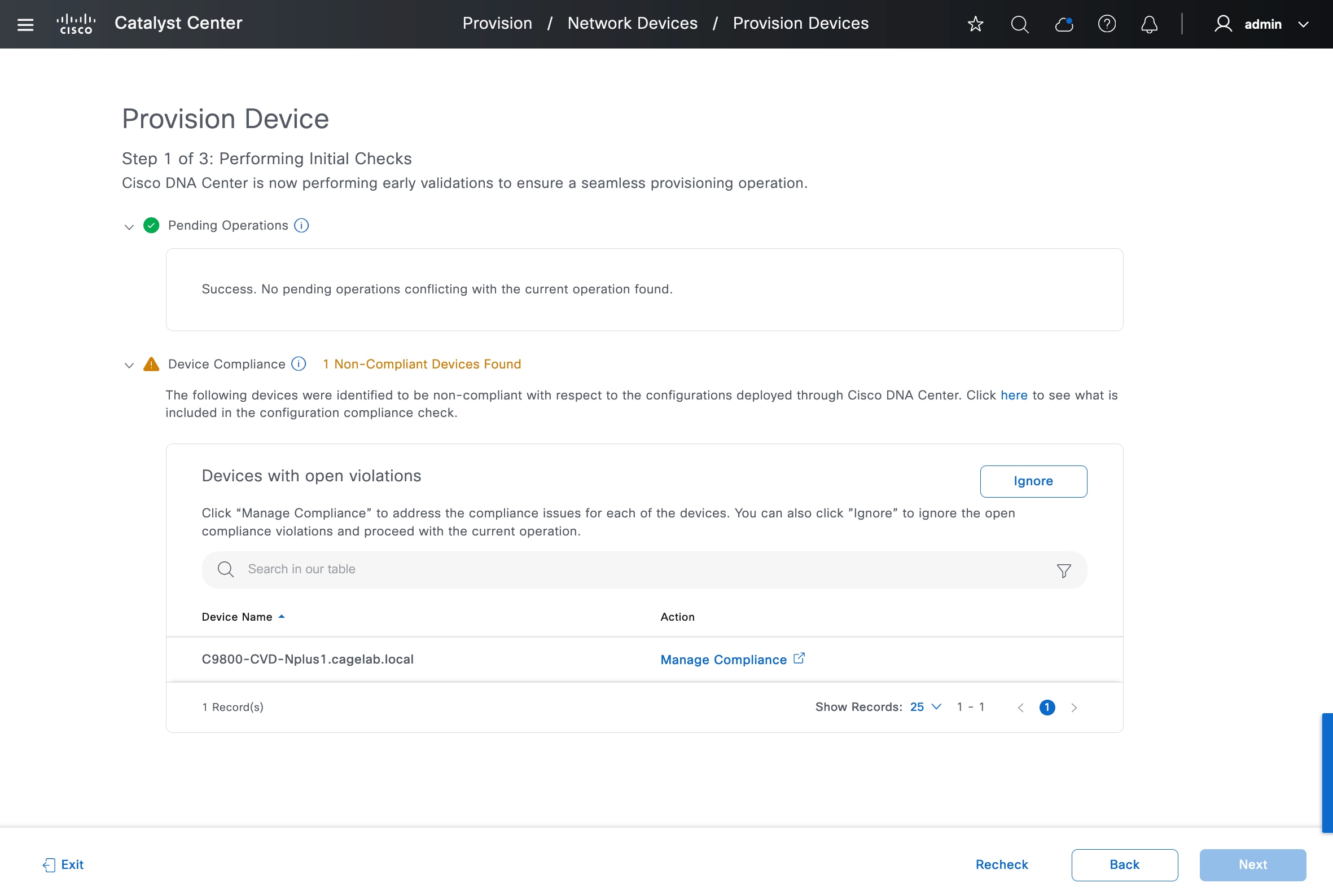Open notifications bell icon

click(x=1149, y=24)
